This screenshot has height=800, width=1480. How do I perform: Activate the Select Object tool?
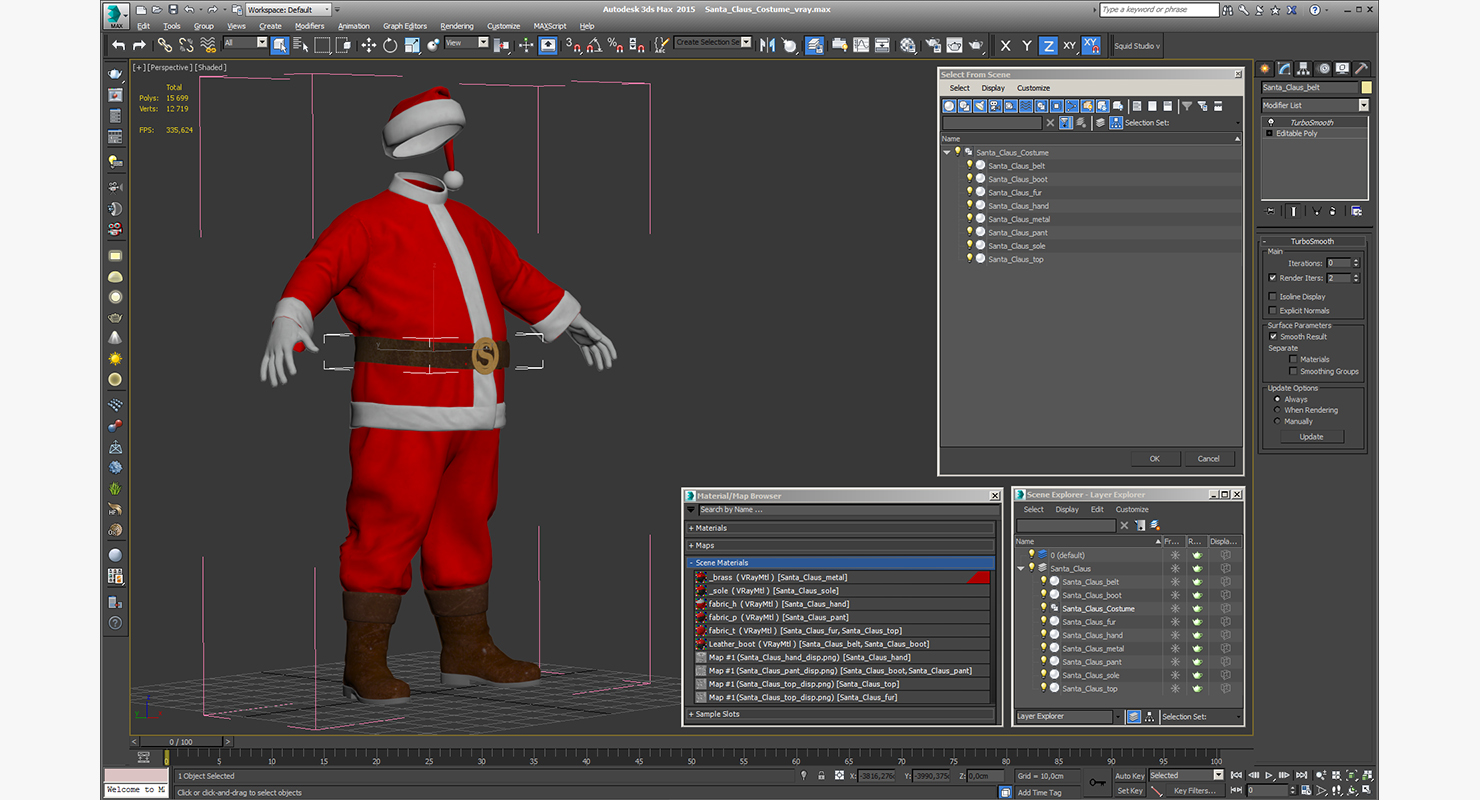tap(279, 45)
